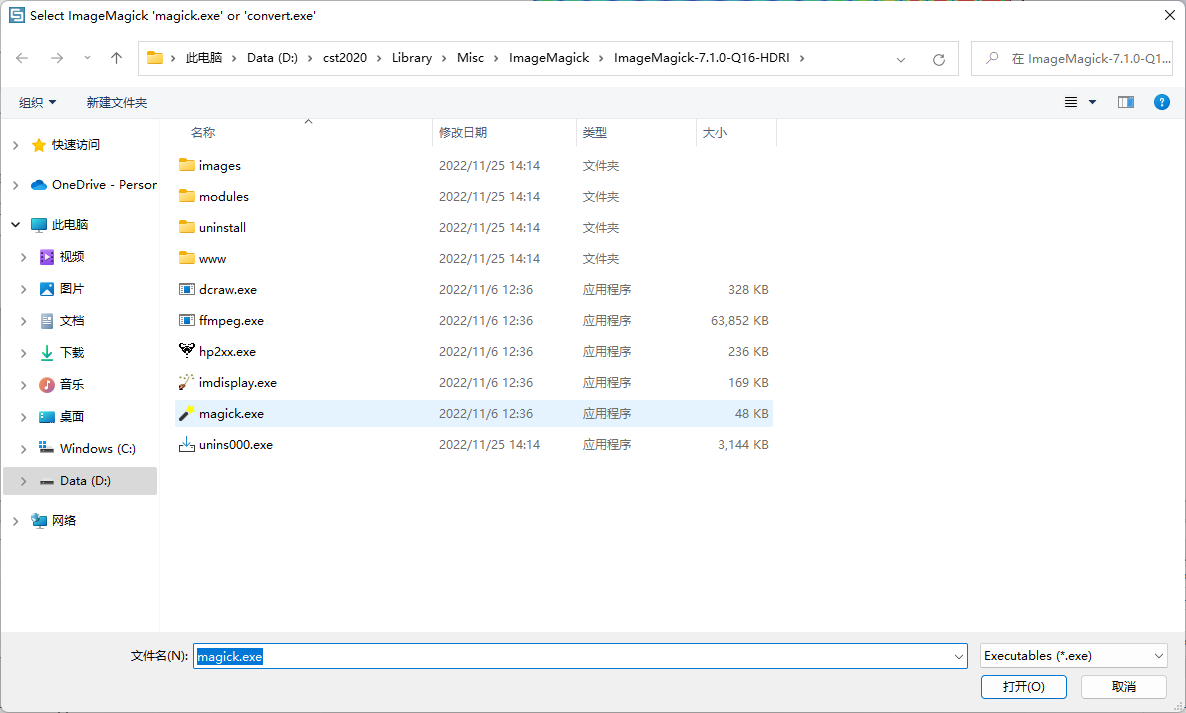Open the Help button in the toolbar
Viewport: 1186px width, 713px height.
[1161, 101]
